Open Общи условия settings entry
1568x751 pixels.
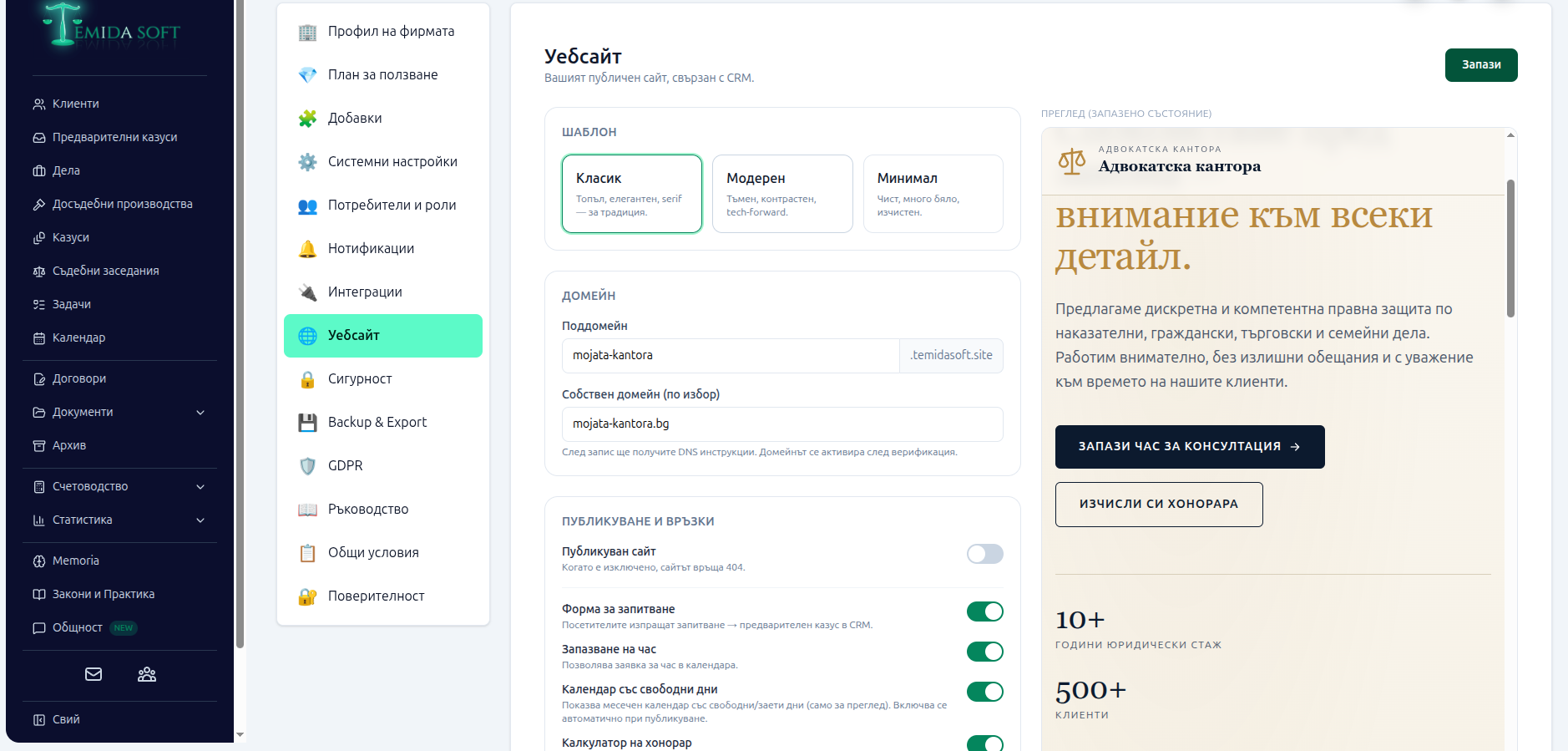point(383,553)
